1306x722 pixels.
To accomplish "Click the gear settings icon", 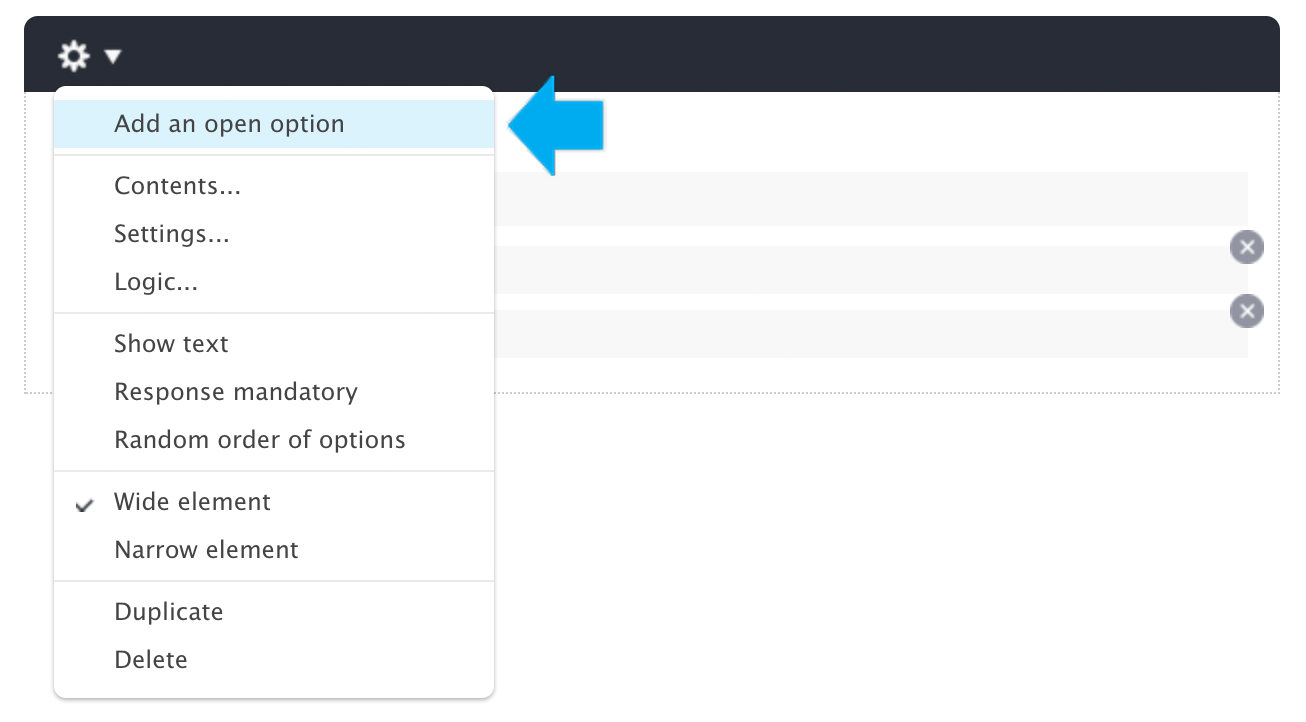I will point(74,56).
